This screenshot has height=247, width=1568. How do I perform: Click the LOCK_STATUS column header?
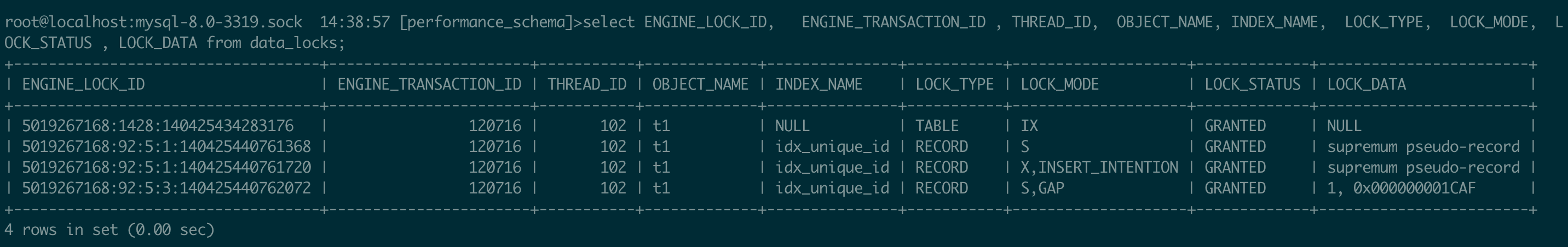tap(1253, 84)
